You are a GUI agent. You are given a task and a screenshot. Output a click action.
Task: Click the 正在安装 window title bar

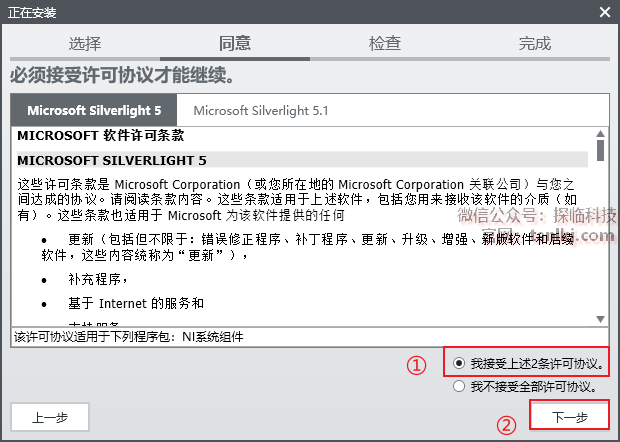[x=301, y=12]
